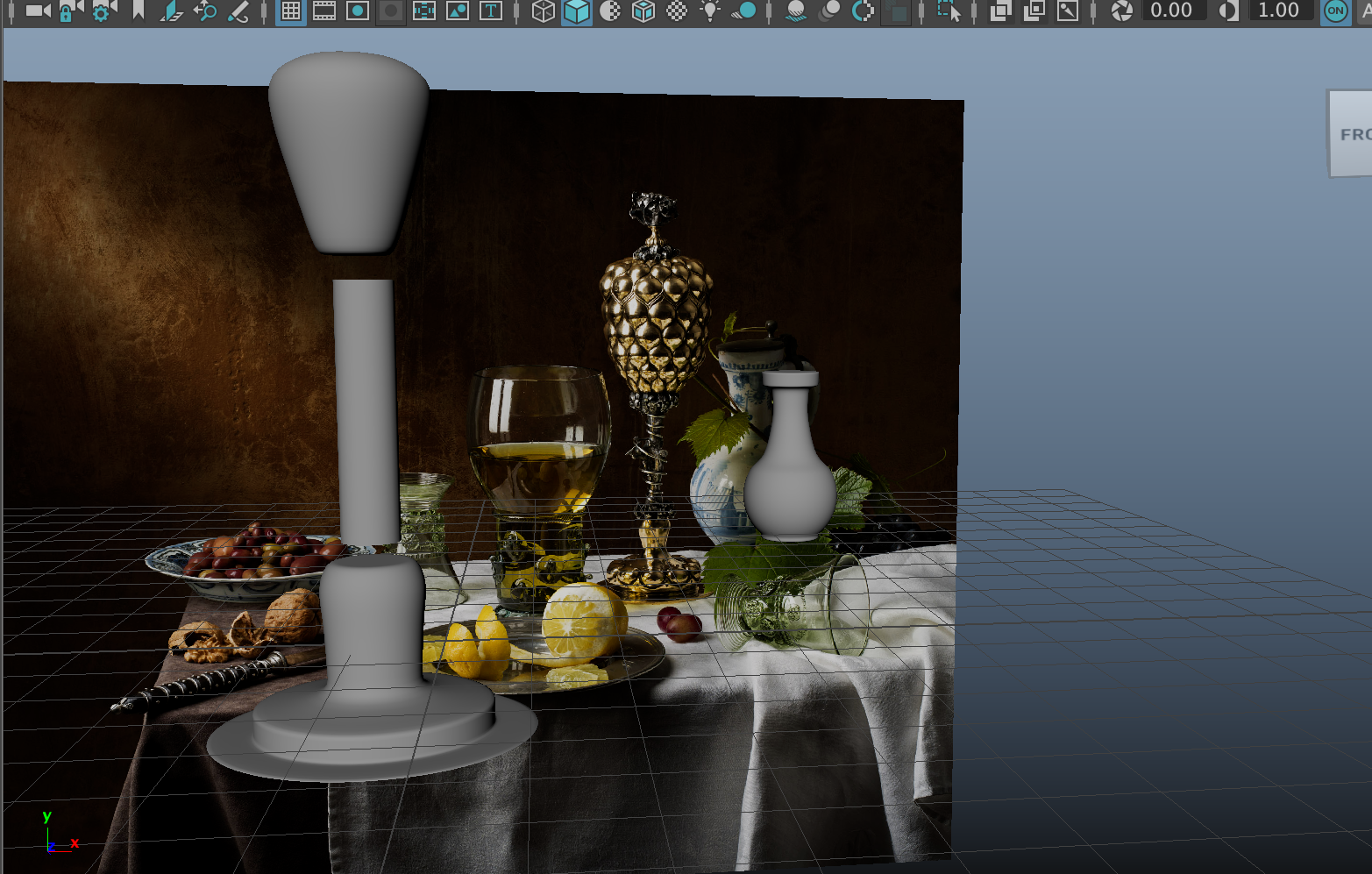Switch to Wireframe display cube icon
The image size is (1372, 874).
pyautogui.click(x=543, y=11)
